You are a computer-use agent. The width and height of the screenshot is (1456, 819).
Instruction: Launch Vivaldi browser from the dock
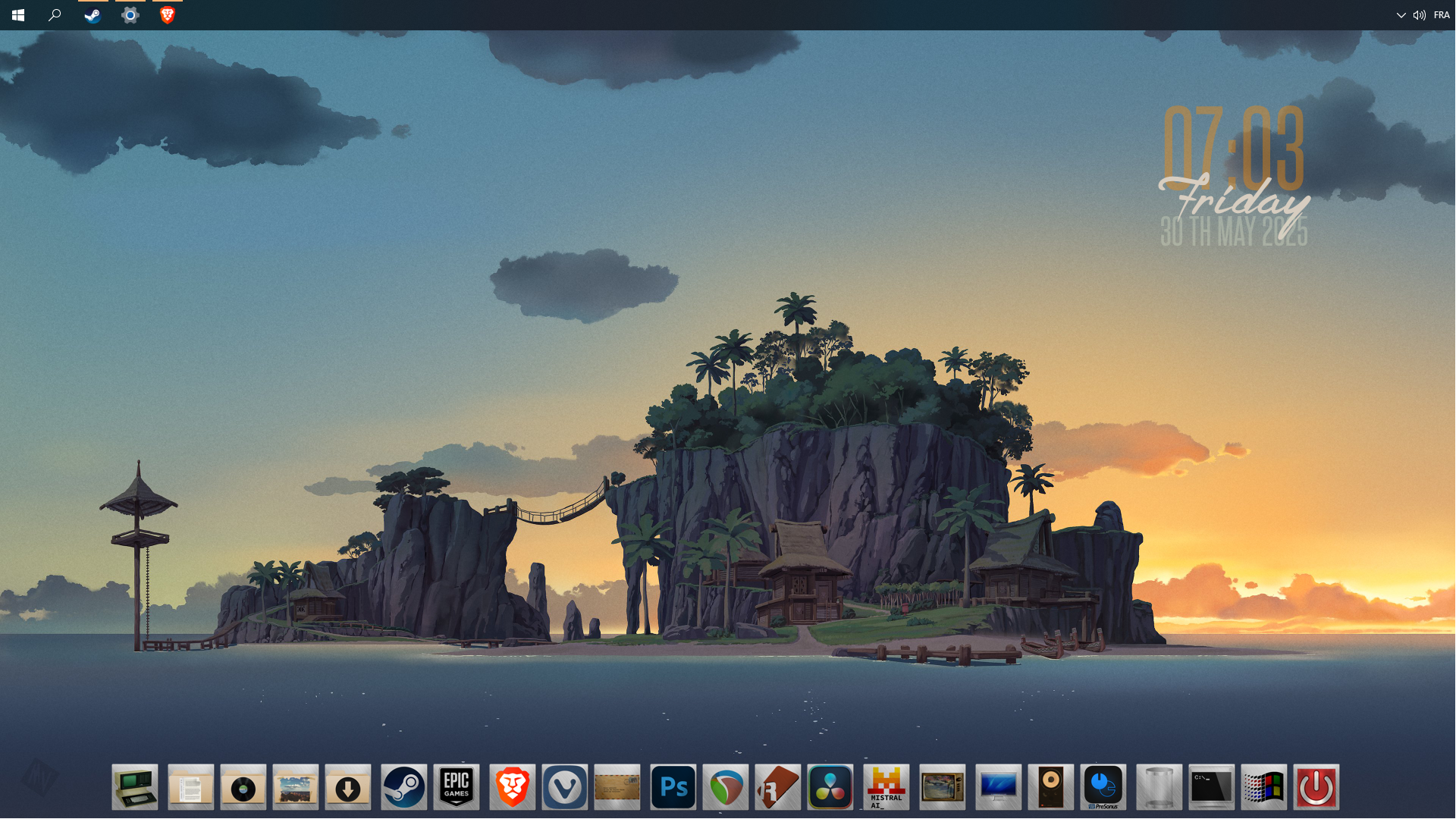565,787
